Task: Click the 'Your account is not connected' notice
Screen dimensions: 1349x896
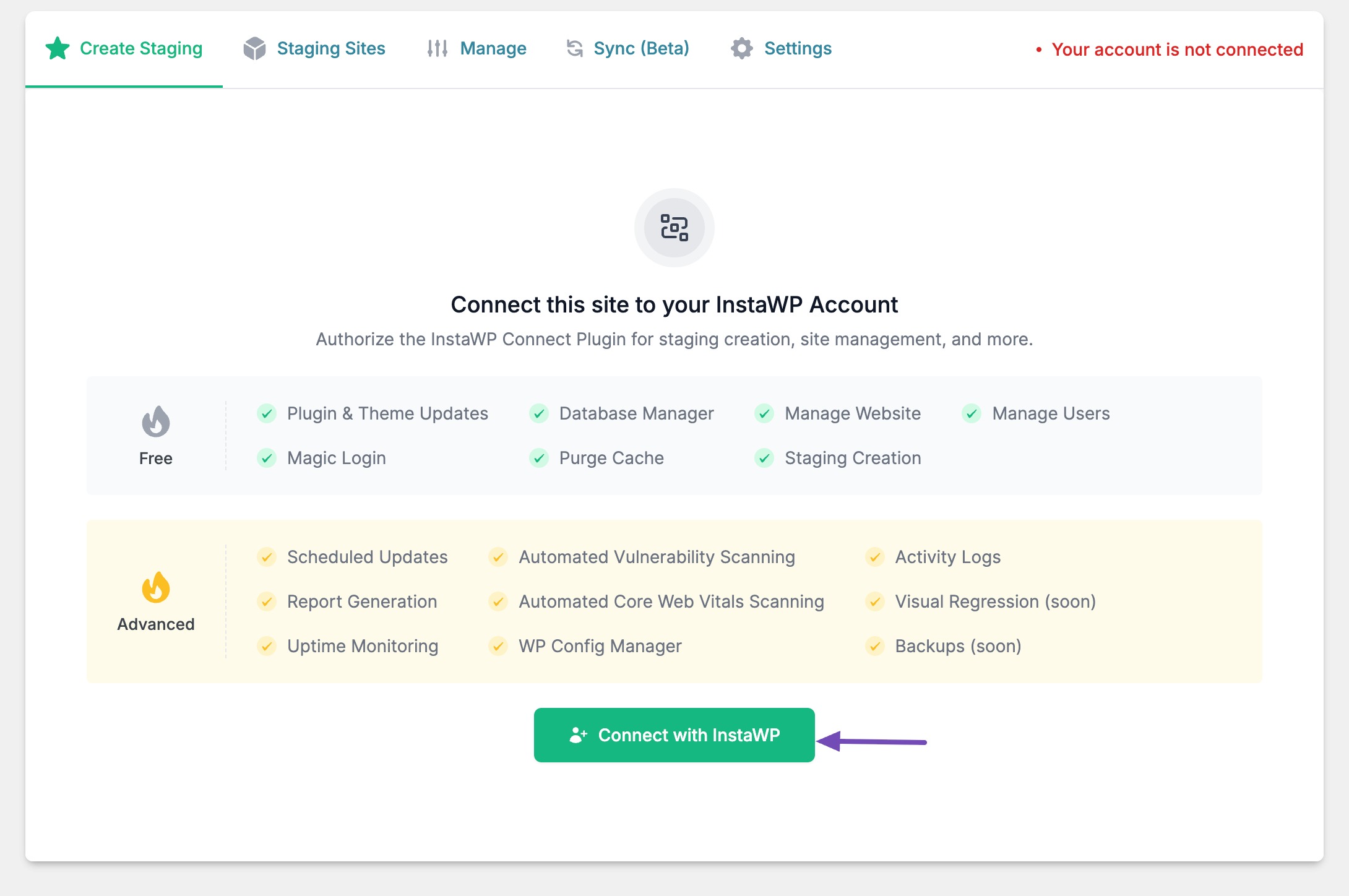Action: (x=1177, y=50)
